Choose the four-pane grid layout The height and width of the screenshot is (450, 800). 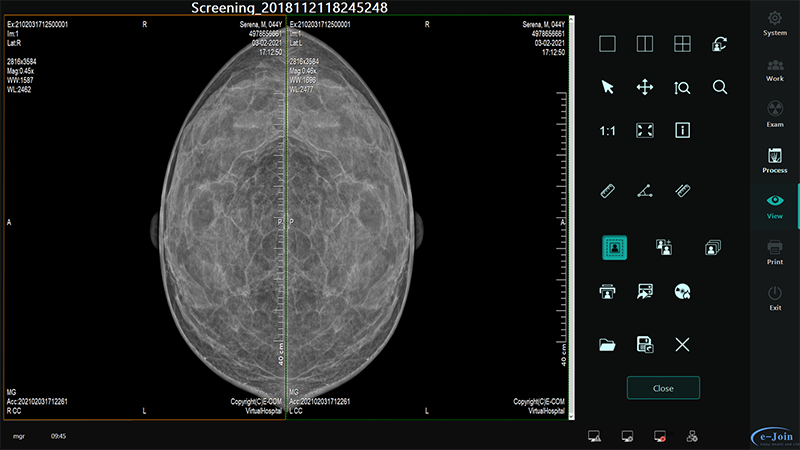click(682, 44)
